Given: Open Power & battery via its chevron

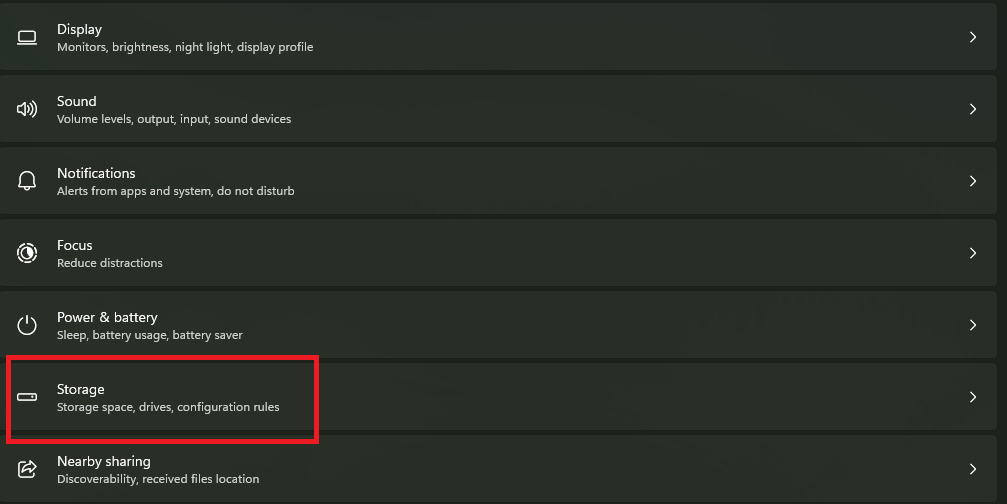Looking at the screenshot, I should pos(973,325).
